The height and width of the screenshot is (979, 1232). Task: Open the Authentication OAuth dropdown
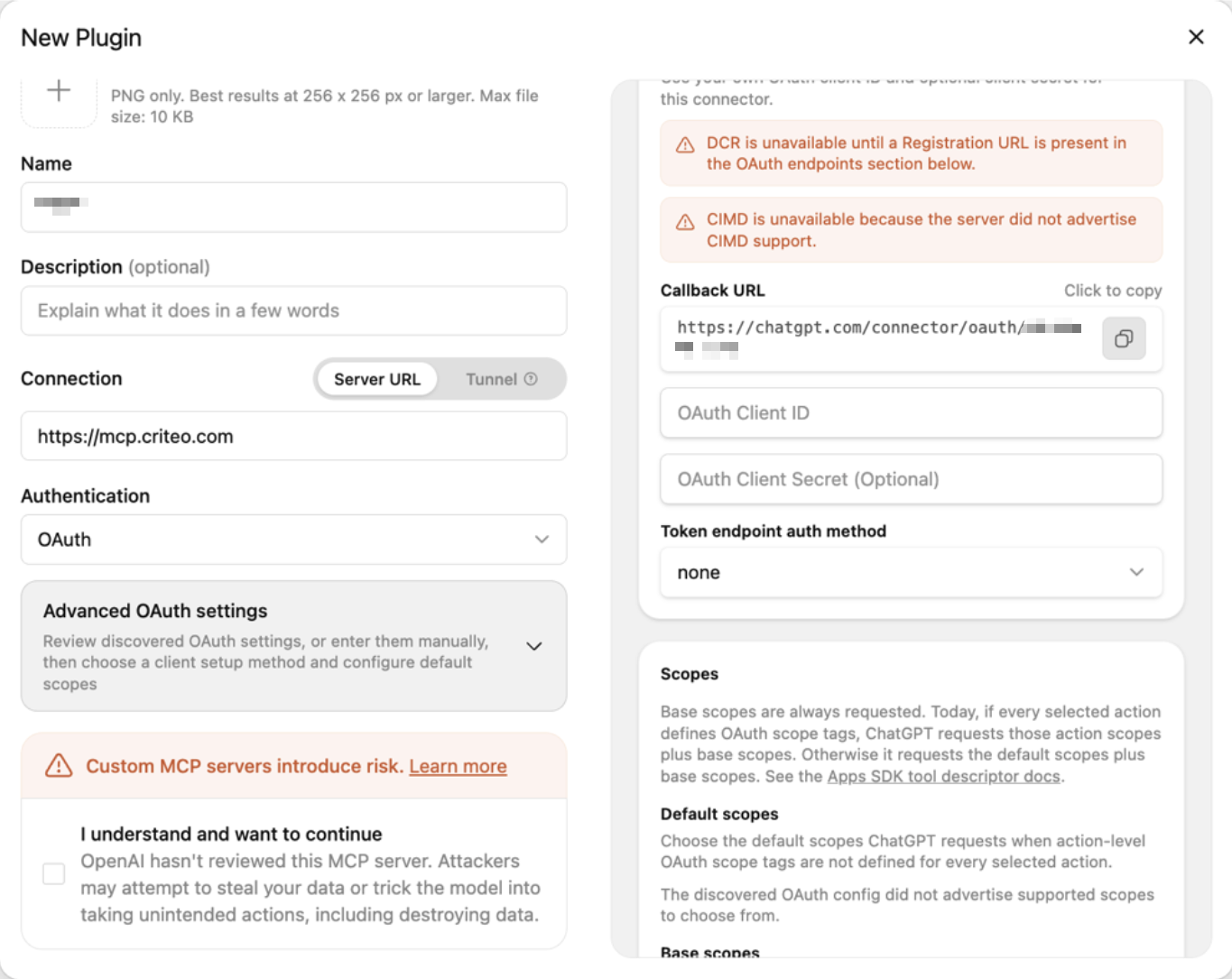pyautogui.click(x=294, y=540)
